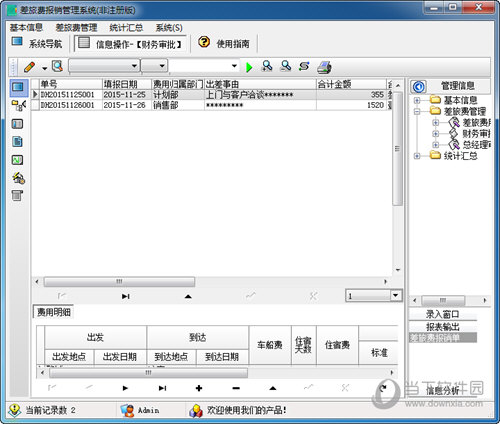Image resolution: width=500 pixels, height=424 pixels.
Task: Select the 费用明细 tab
Action: [x=53, y=312]
